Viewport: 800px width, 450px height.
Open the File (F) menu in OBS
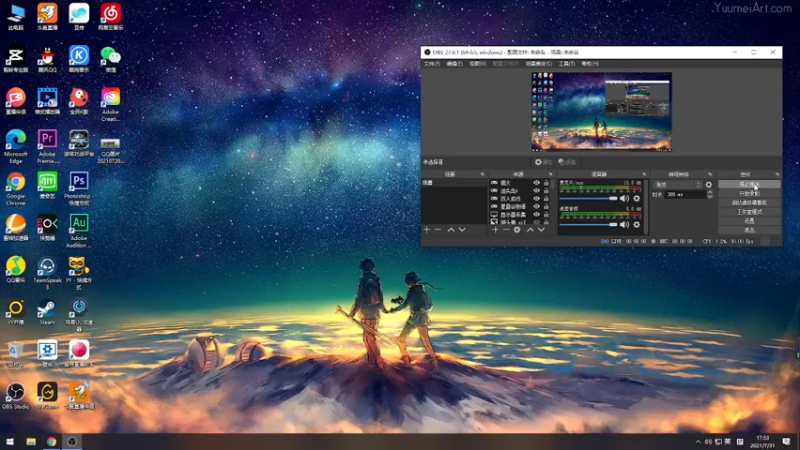[432, 64]
